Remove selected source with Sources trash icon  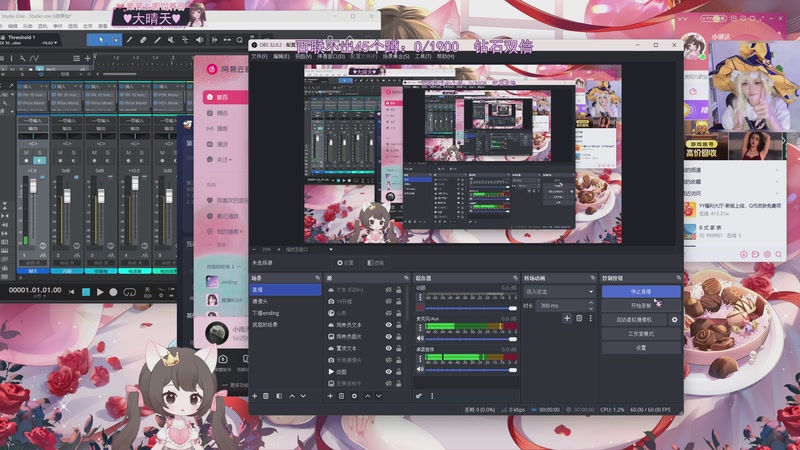coord(341,396)
